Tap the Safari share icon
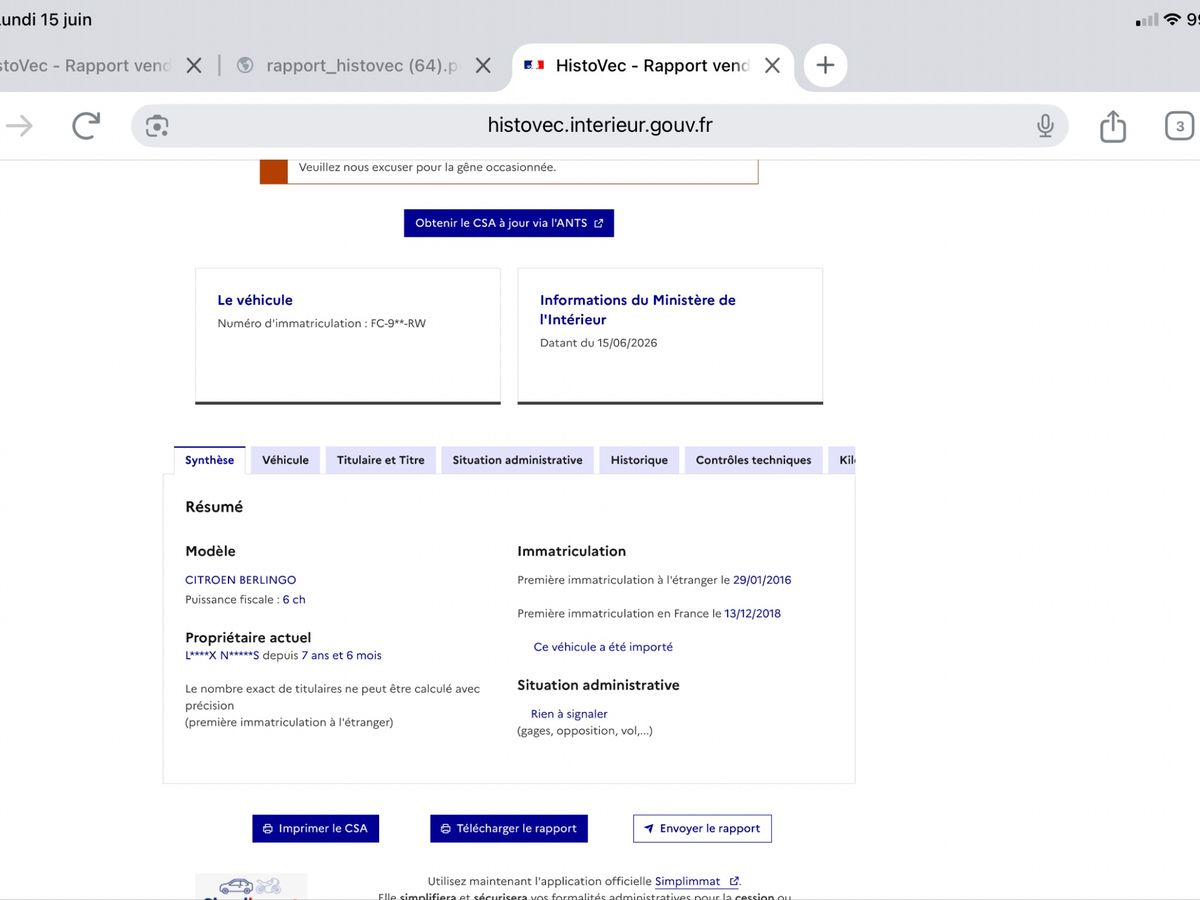 [x=1113, y=125]
